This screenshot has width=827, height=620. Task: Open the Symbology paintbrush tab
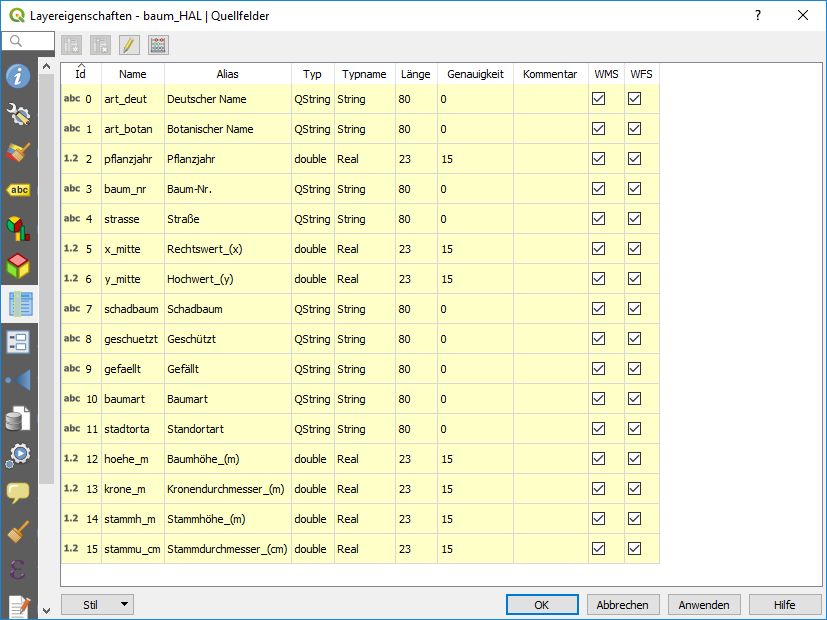coord(18,152)
